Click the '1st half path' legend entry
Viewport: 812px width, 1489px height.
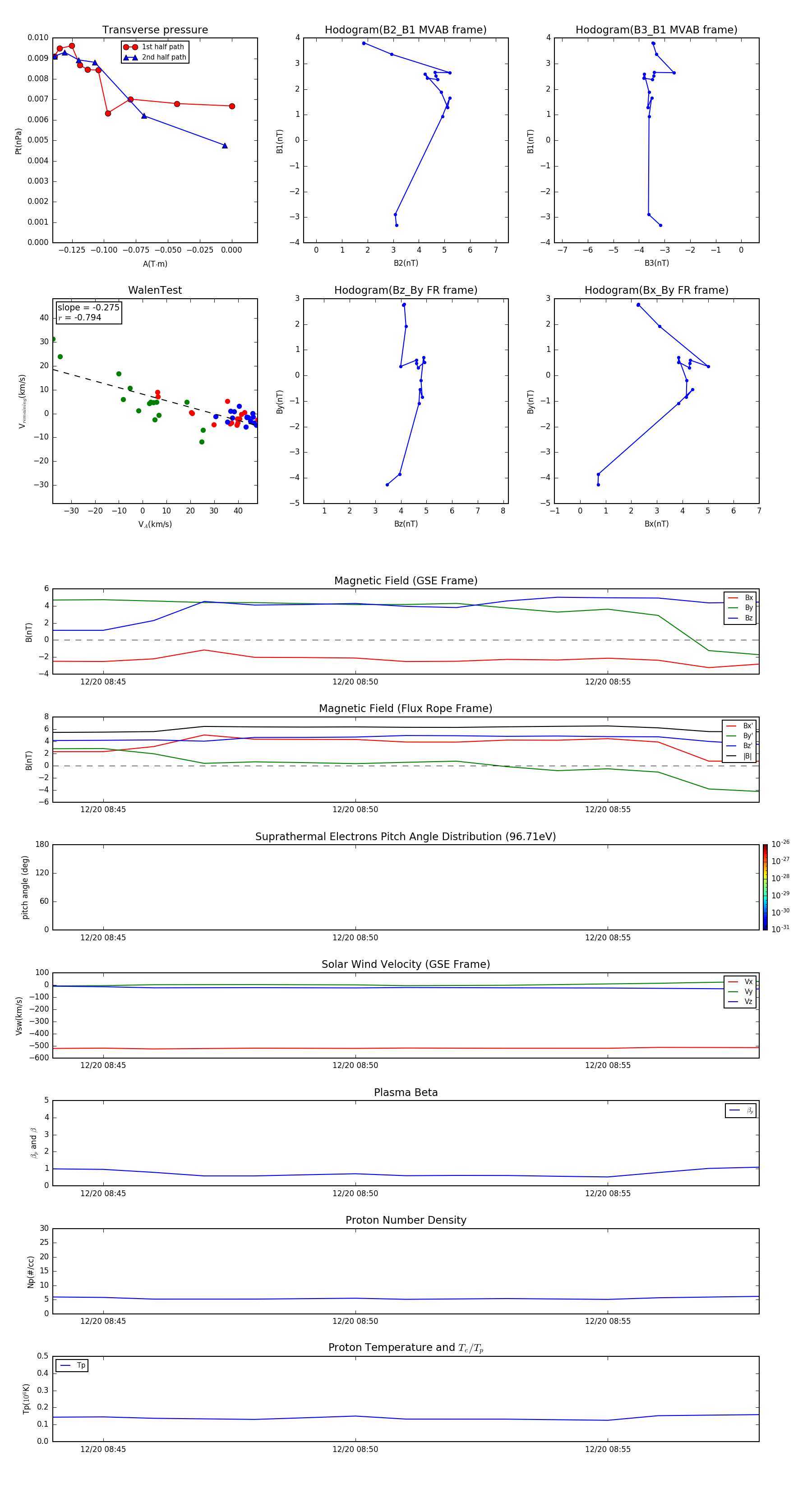pyautogui.click(x=154, y=47)
